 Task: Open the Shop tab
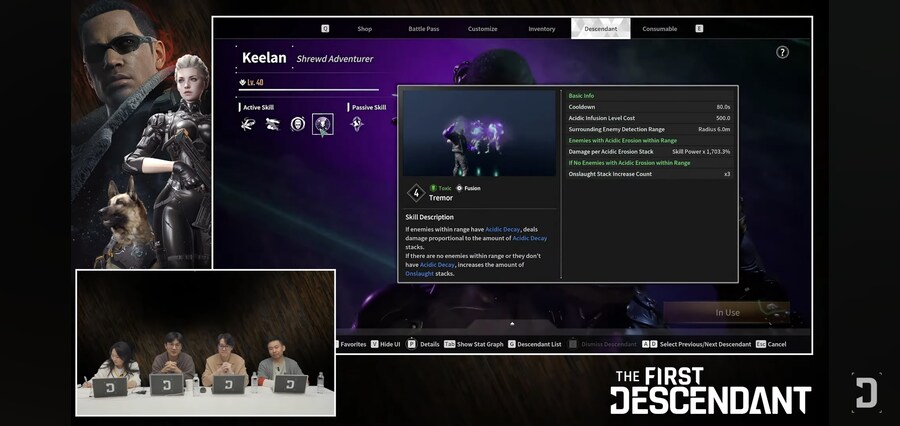pos(365,29)
